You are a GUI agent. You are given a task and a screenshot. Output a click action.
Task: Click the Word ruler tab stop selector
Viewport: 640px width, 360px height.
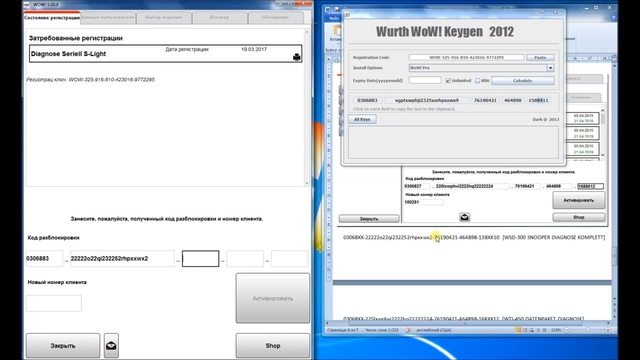[x=329, y=59]
